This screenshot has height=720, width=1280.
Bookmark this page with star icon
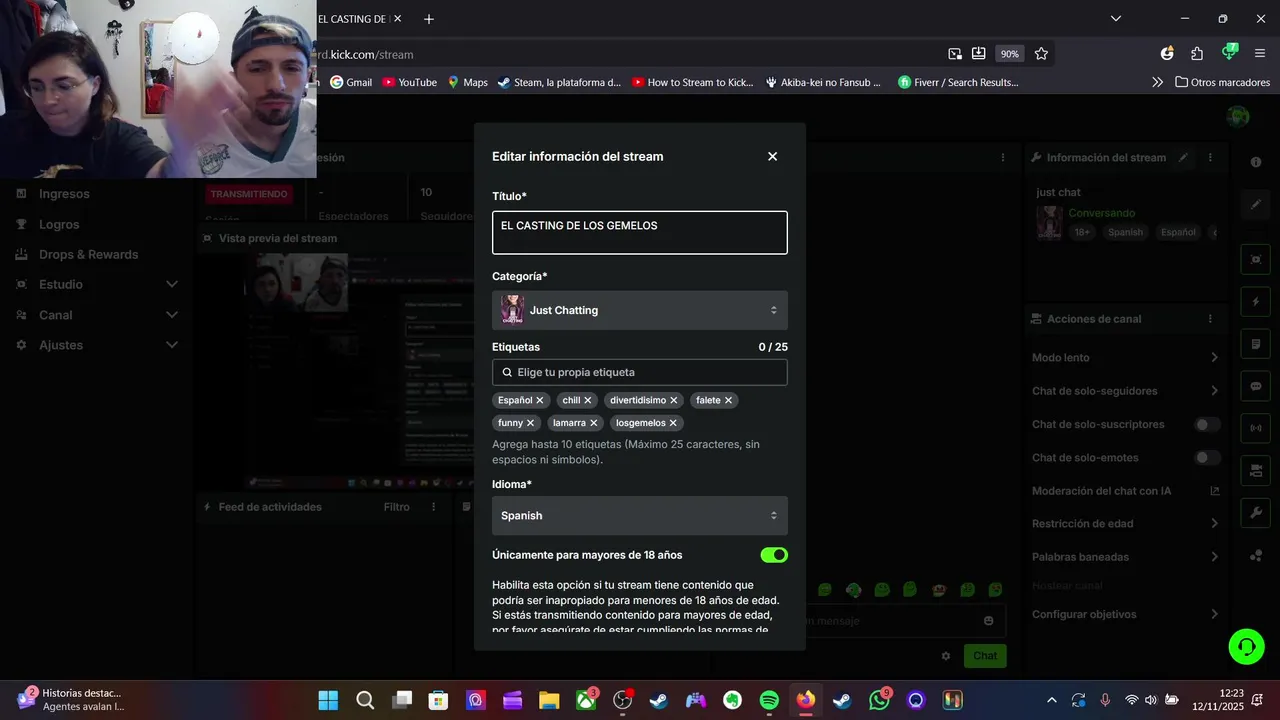point(1041,54)
